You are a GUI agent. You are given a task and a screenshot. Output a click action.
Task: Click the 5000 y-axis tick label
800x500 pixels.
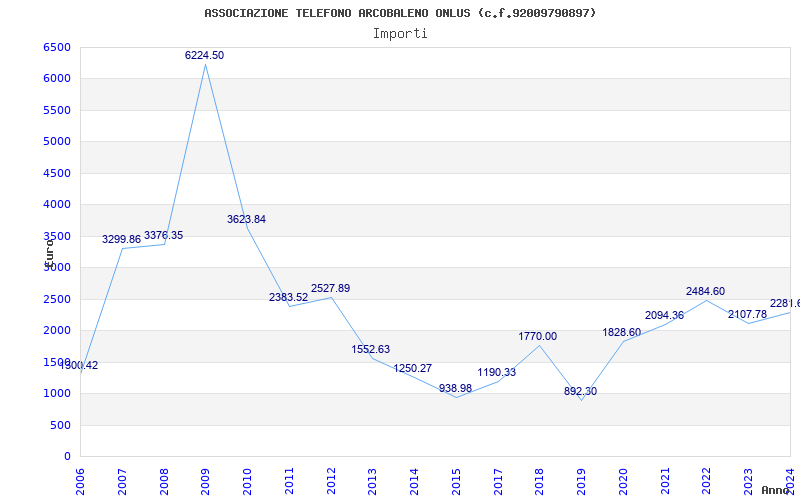click(57, 141)
